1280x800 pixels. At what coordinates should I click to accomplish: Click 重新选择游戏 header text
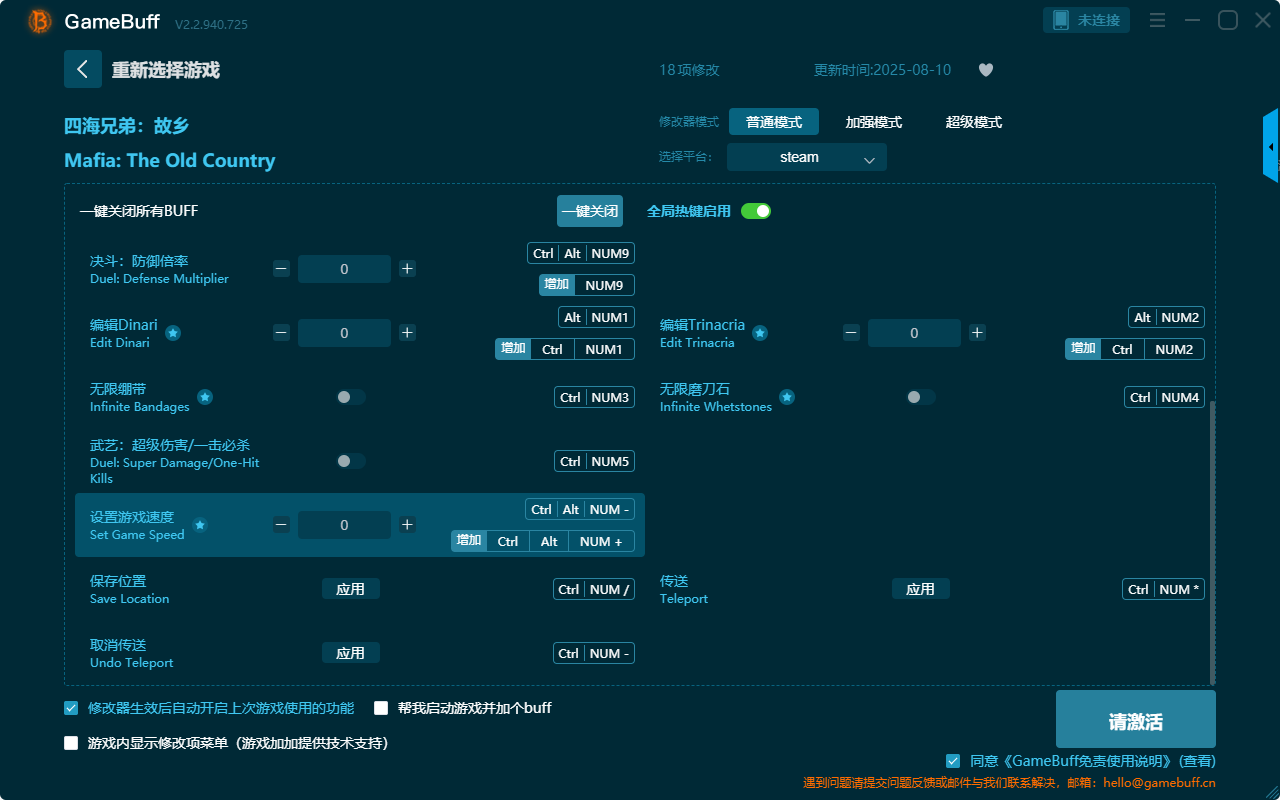tap(165, 70)
